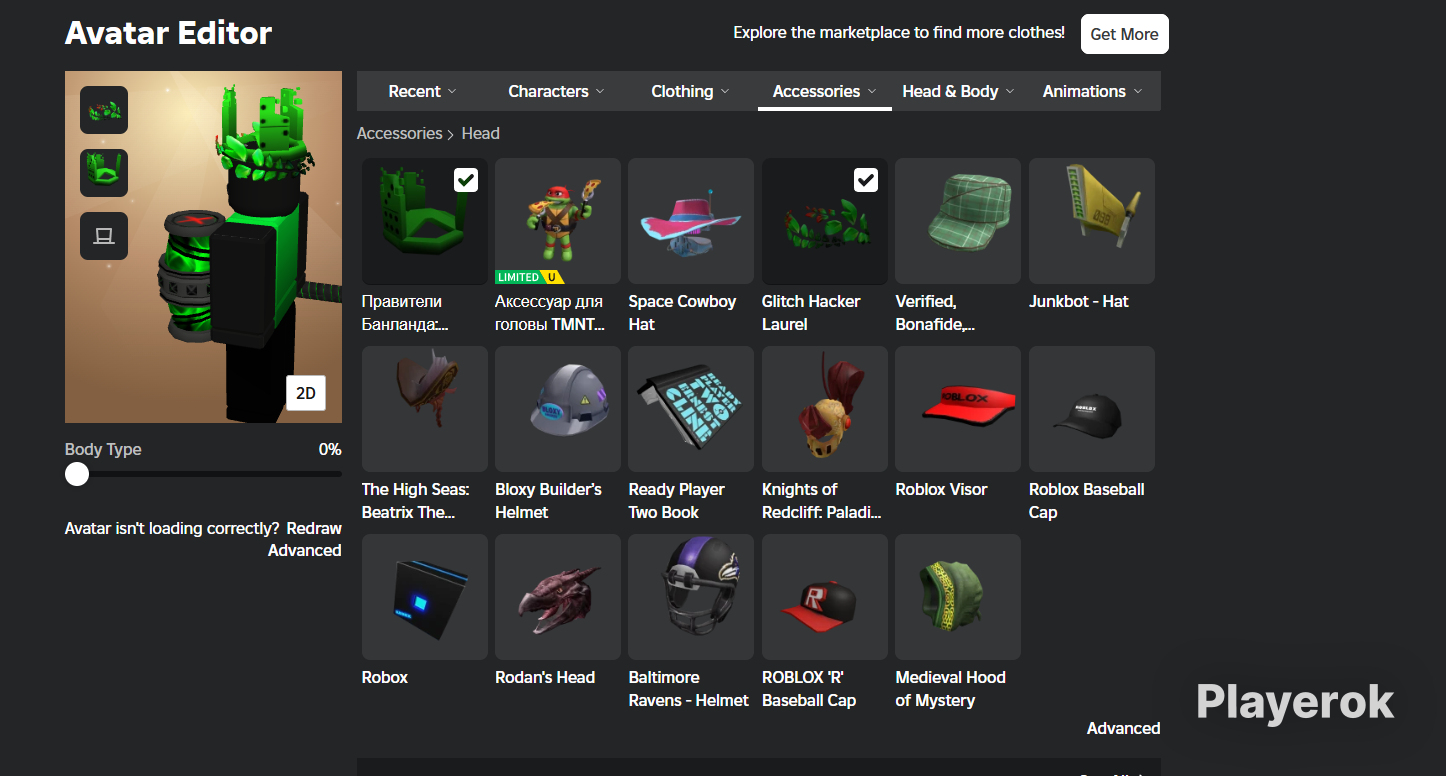Equip the green plaid Verified Bonafide cap
This screenshot has height=776, width=1446.
click(x=958, y=221)
